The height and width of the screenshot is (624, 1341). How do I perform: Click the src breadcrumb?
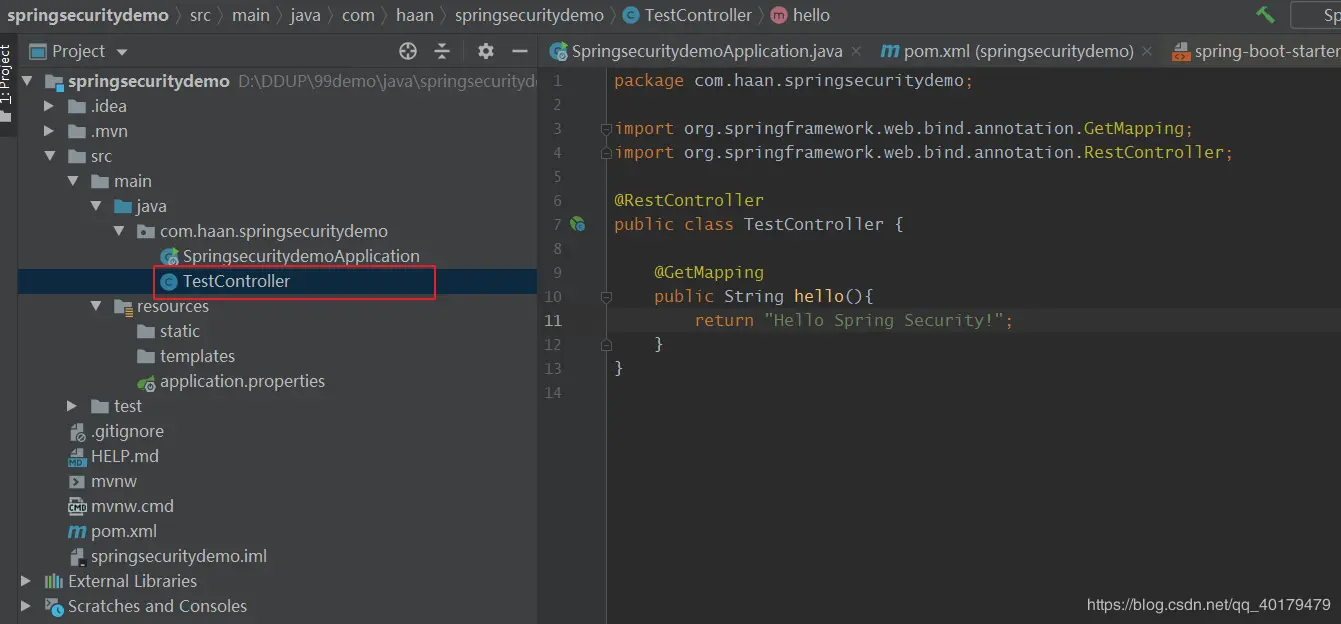[200, 15]
